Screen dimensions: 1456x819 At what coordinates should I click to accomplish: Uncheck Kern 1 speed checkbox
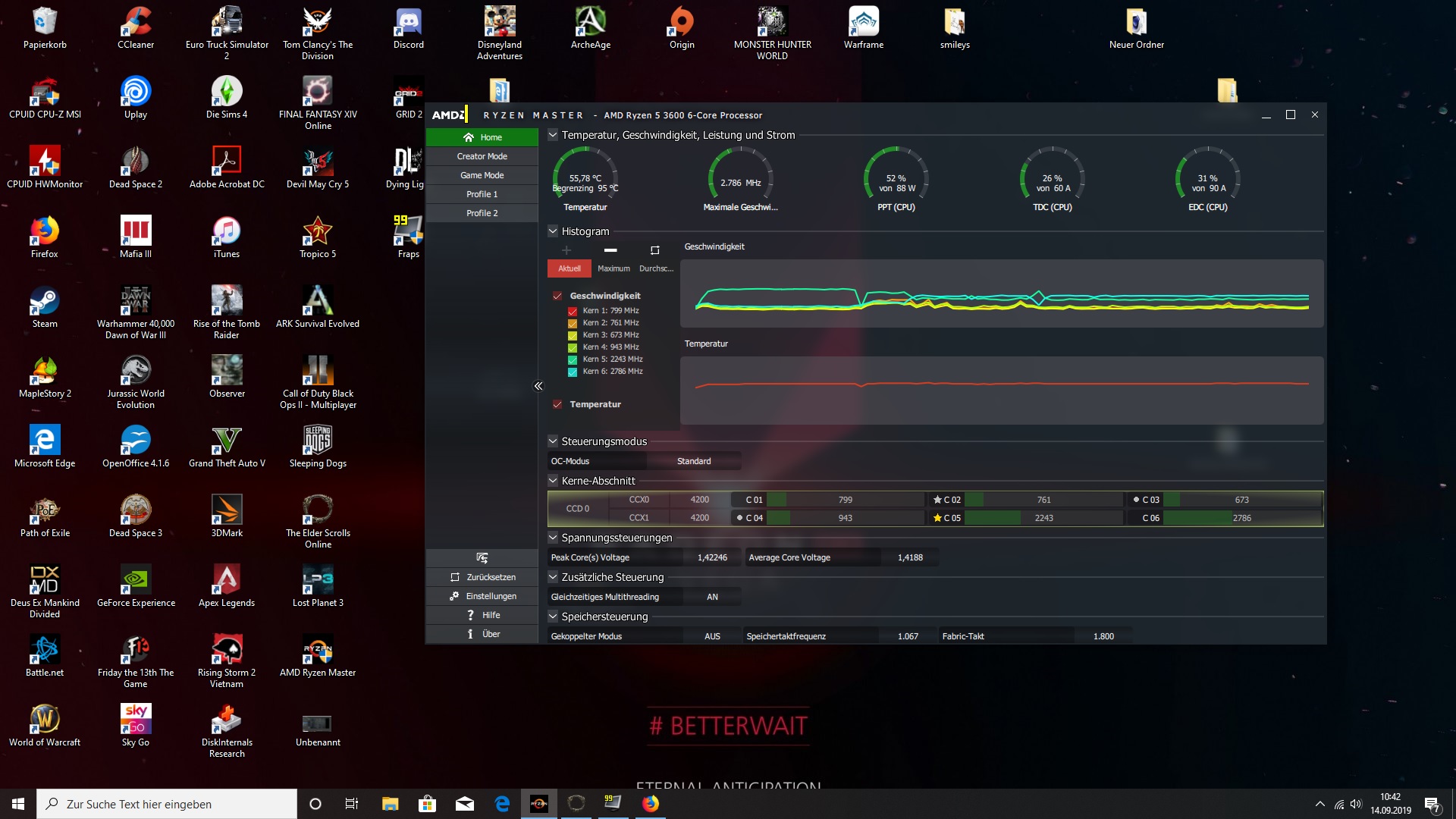pyautogui.click(x=573, y=311)
